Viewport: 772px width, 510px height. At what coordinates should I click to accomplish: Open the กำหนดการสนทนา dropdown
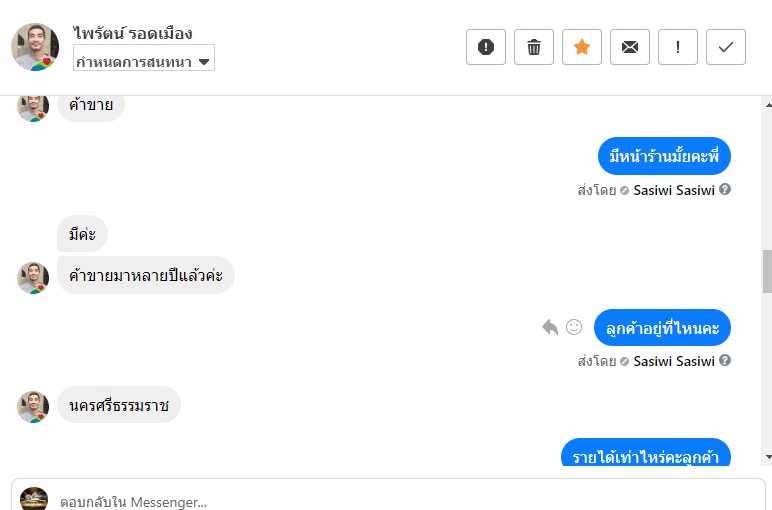point(144,61)
